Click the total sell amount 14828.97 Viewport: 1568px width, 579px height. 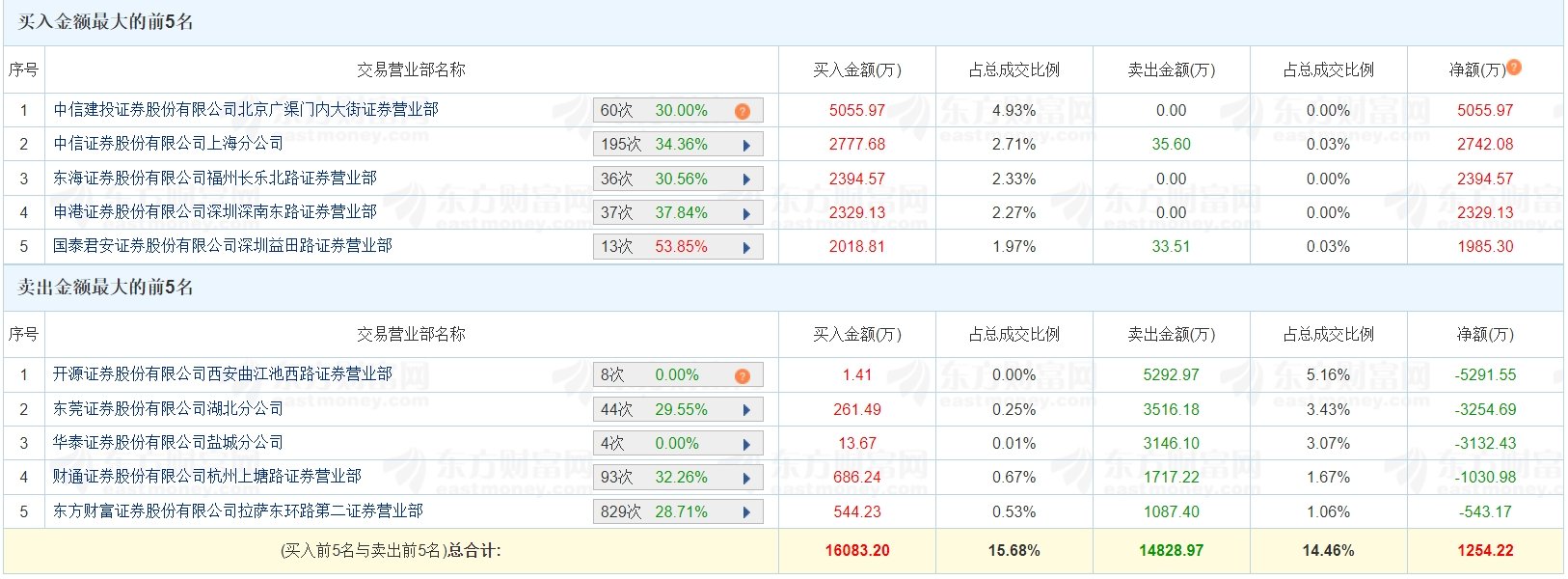[x=1172, y=550]
